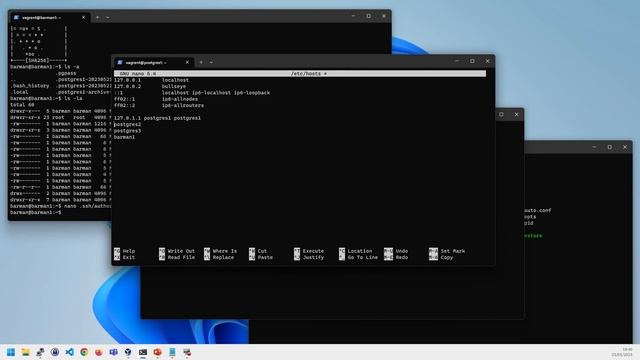Open the VirtualBox taskbar icon
Image resolution: width=640 pixels, height=360 pixels.
pos(128,352)
